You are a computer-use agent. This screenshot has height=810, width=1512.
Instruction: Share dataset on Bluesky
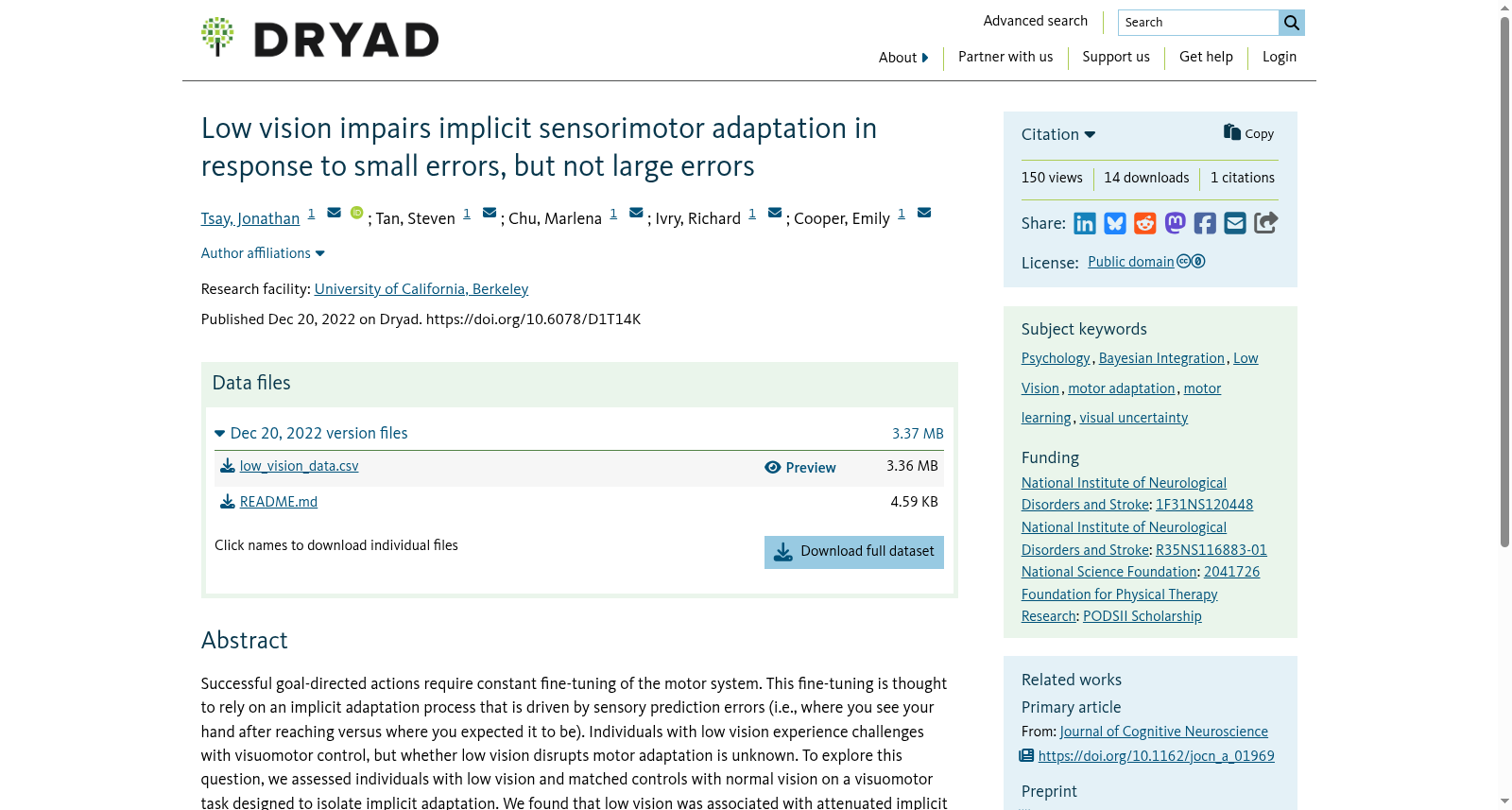(x=1115, y=223)
